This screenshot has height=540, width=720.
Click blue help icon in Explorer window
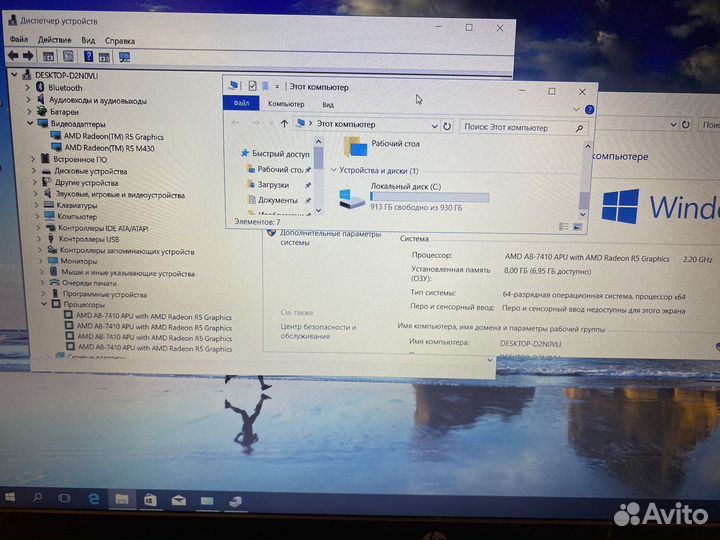590,110
